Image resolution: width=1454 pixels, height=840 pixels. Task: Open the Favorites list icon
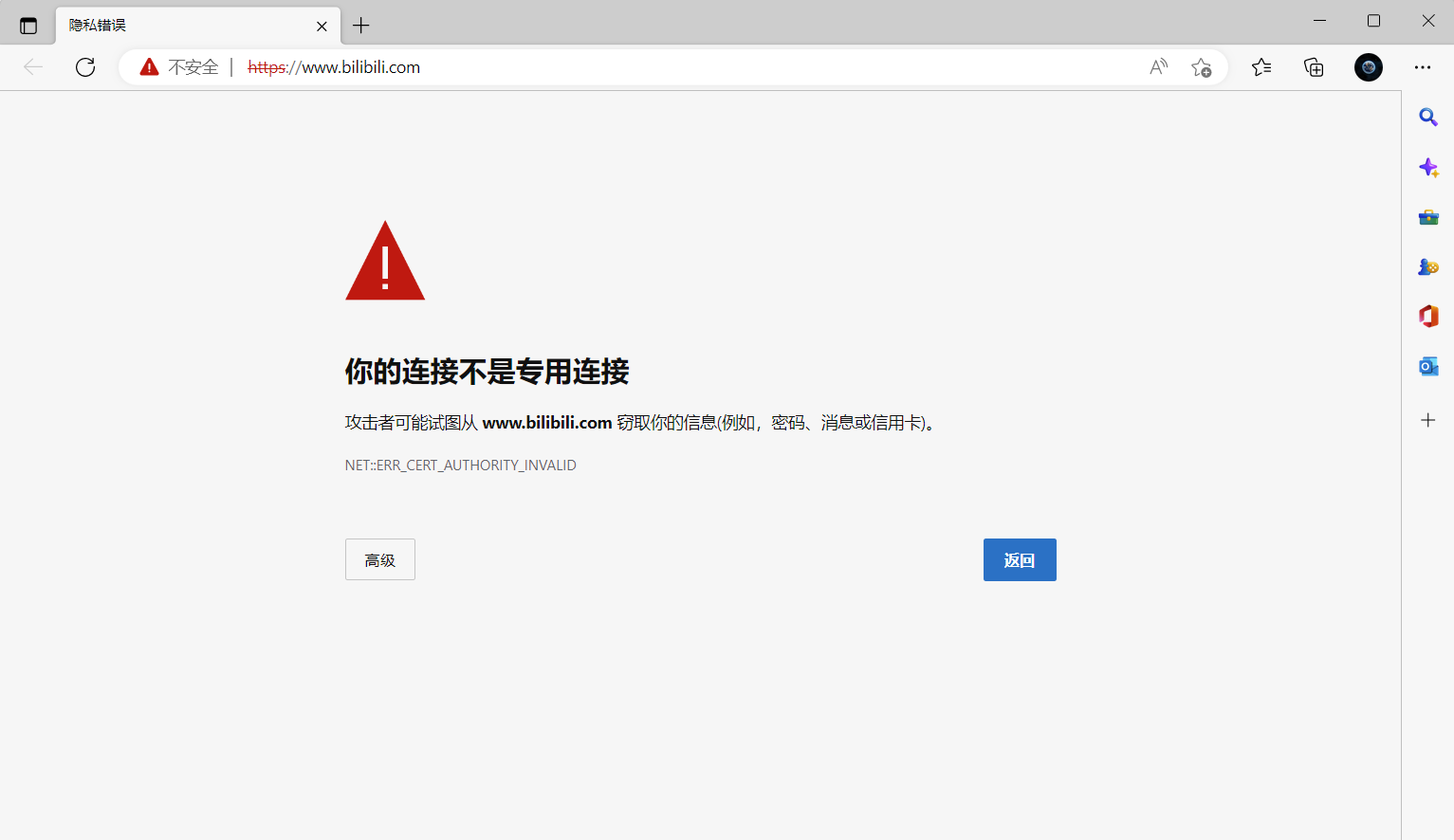(1261, 67)
